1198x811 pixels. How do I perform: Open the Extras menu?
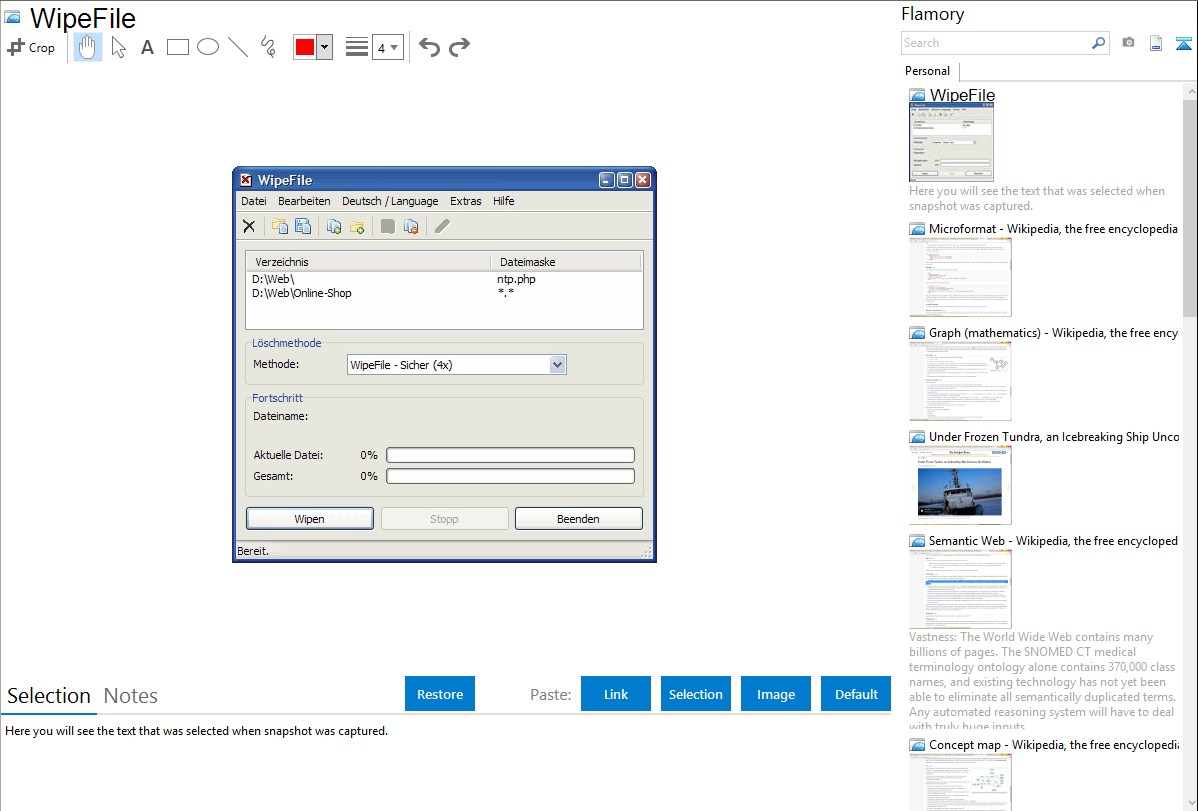pyautogui.click(x=465, y=201)
